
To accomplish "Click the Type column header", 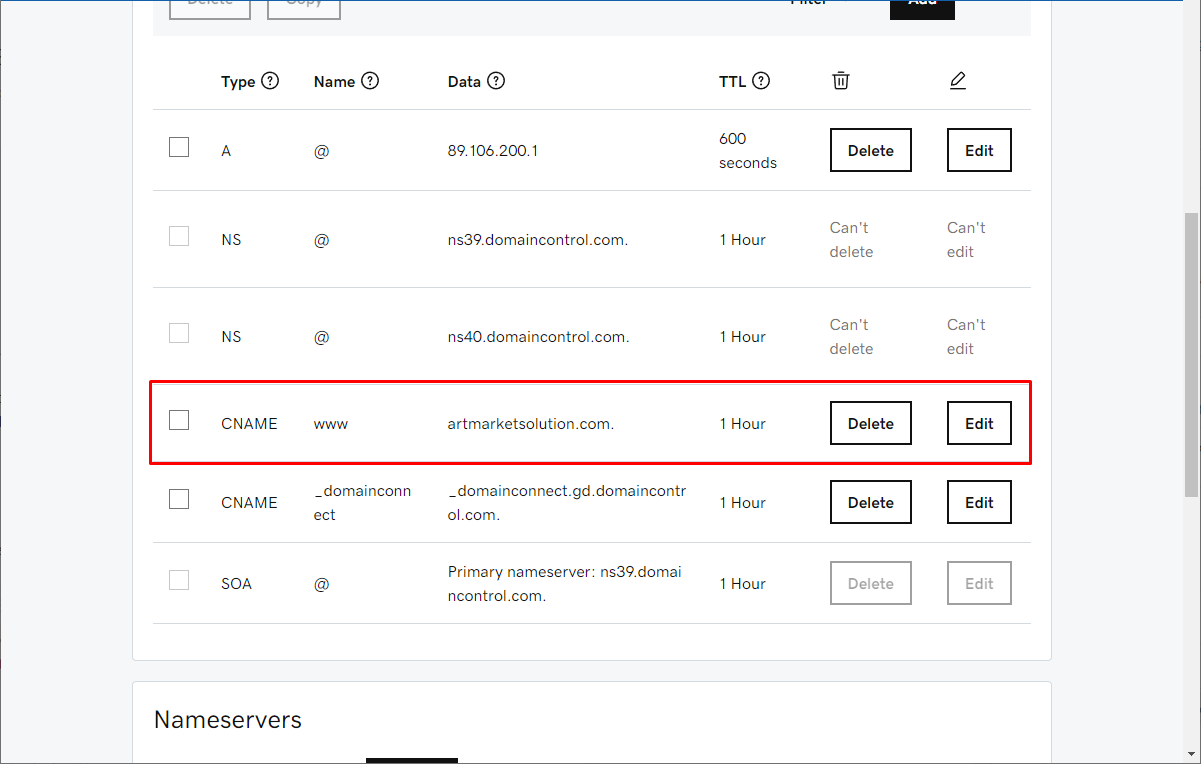I will (238, 82).
